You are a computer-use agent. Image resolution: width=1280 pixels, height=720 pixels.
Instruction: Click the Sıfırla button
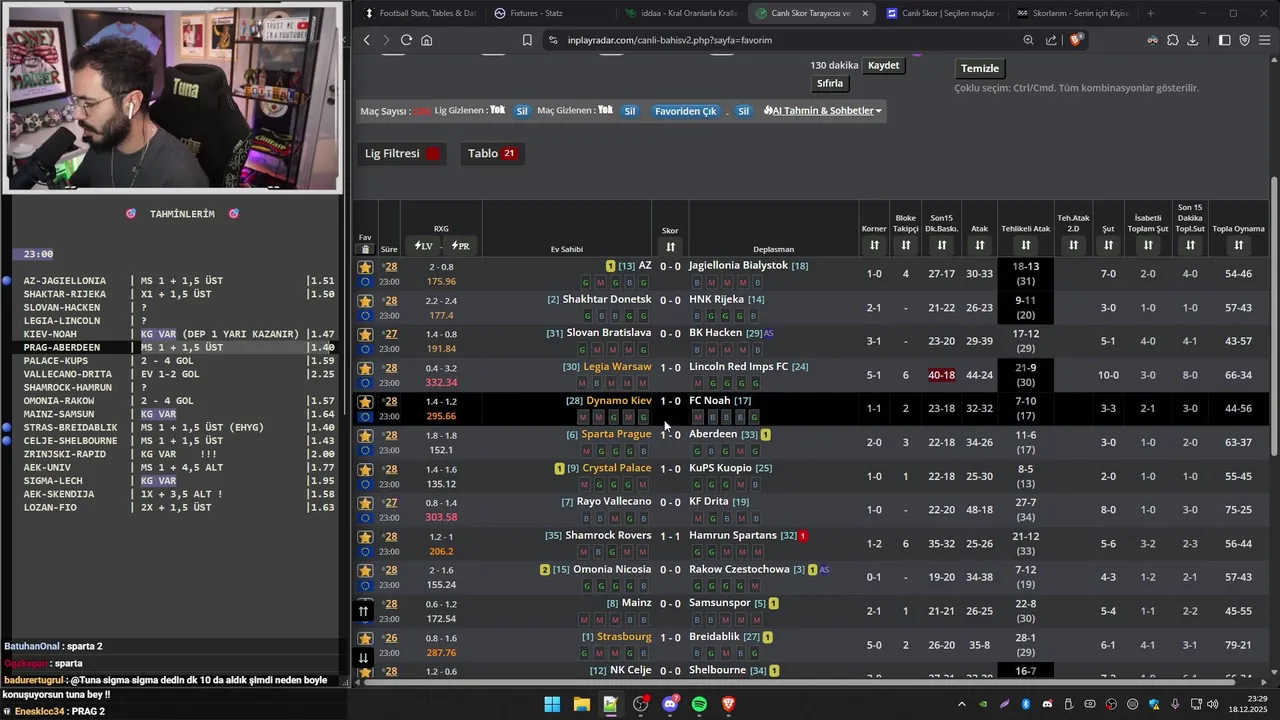point(830,83)
